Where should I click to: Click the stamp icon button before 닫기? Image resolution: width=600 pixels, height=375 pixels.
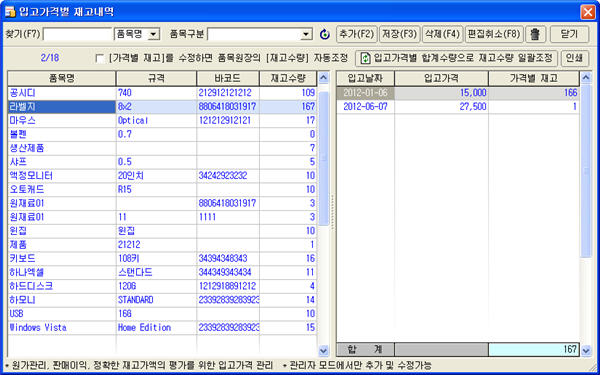click(x=535, y=34)
